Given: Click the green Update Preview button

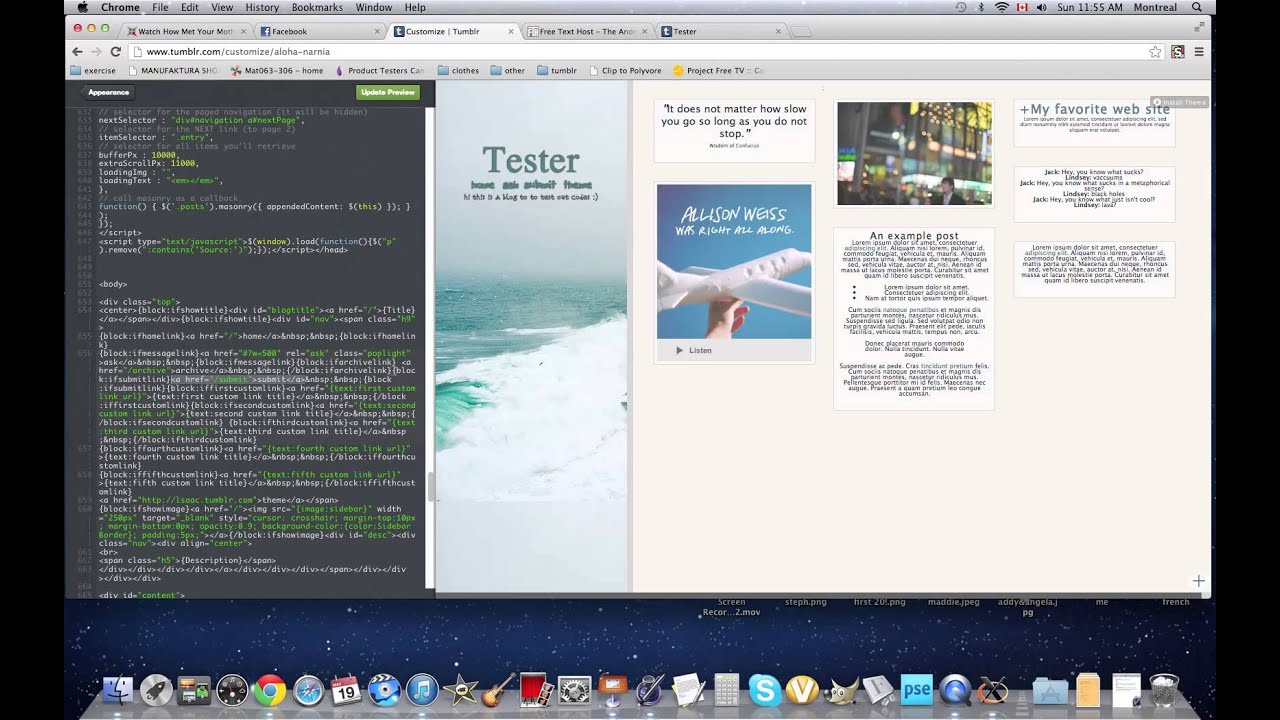Looking at the screenshot, I should (x=388, y=92).
